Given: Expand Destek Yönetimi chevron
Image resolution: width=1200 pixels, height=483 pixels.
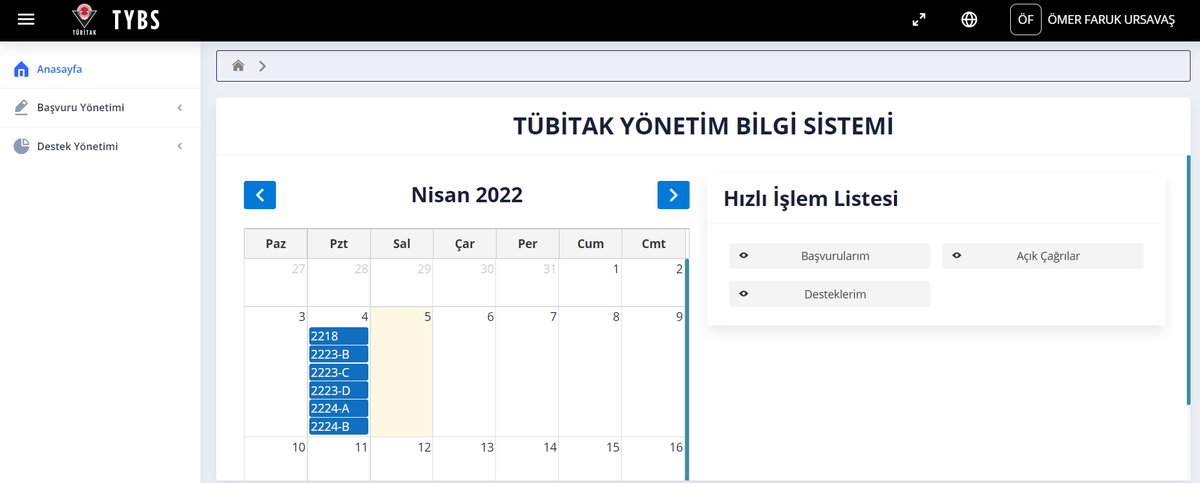Looking at the screenshot, I should [x=179, y=146].
